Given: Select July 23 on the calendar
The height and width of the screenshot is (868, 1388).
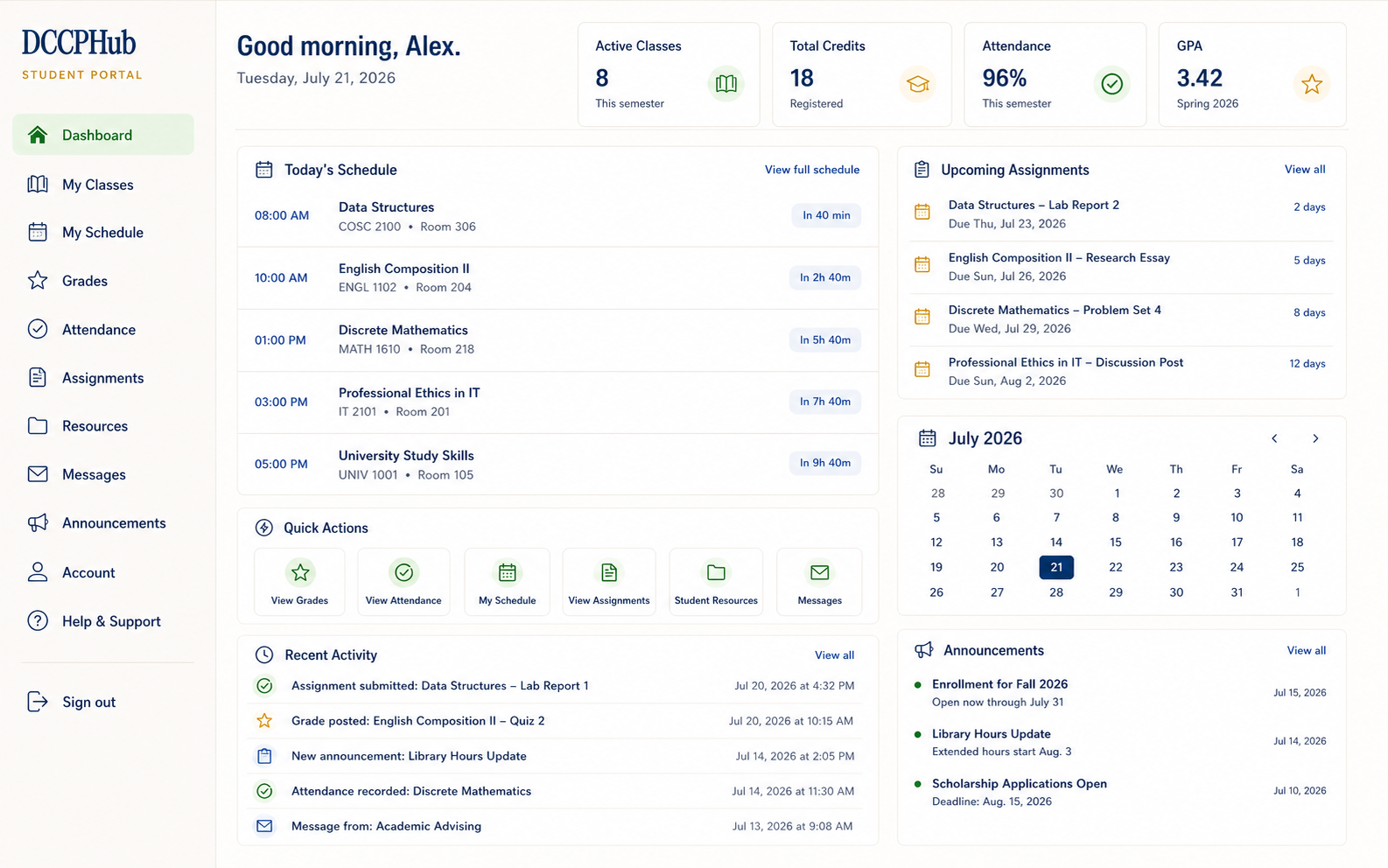Looking at the screenshot, I should coord(1176,567).
